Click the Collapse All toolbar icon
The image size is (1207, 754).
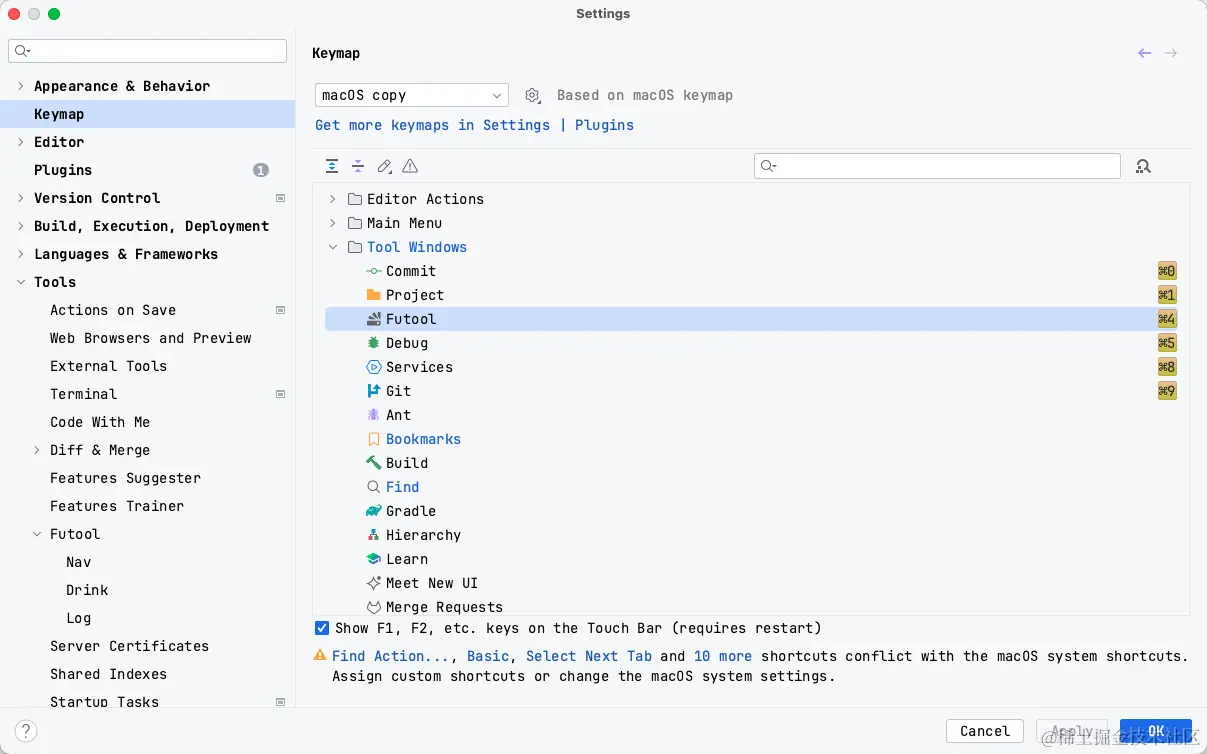(x=358, y=166)
